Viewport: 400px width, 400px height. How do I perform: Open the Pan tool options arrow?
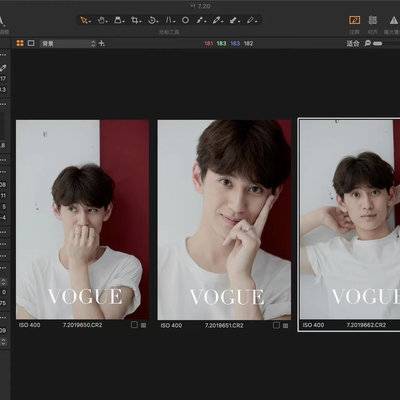(x=107, y=22)
